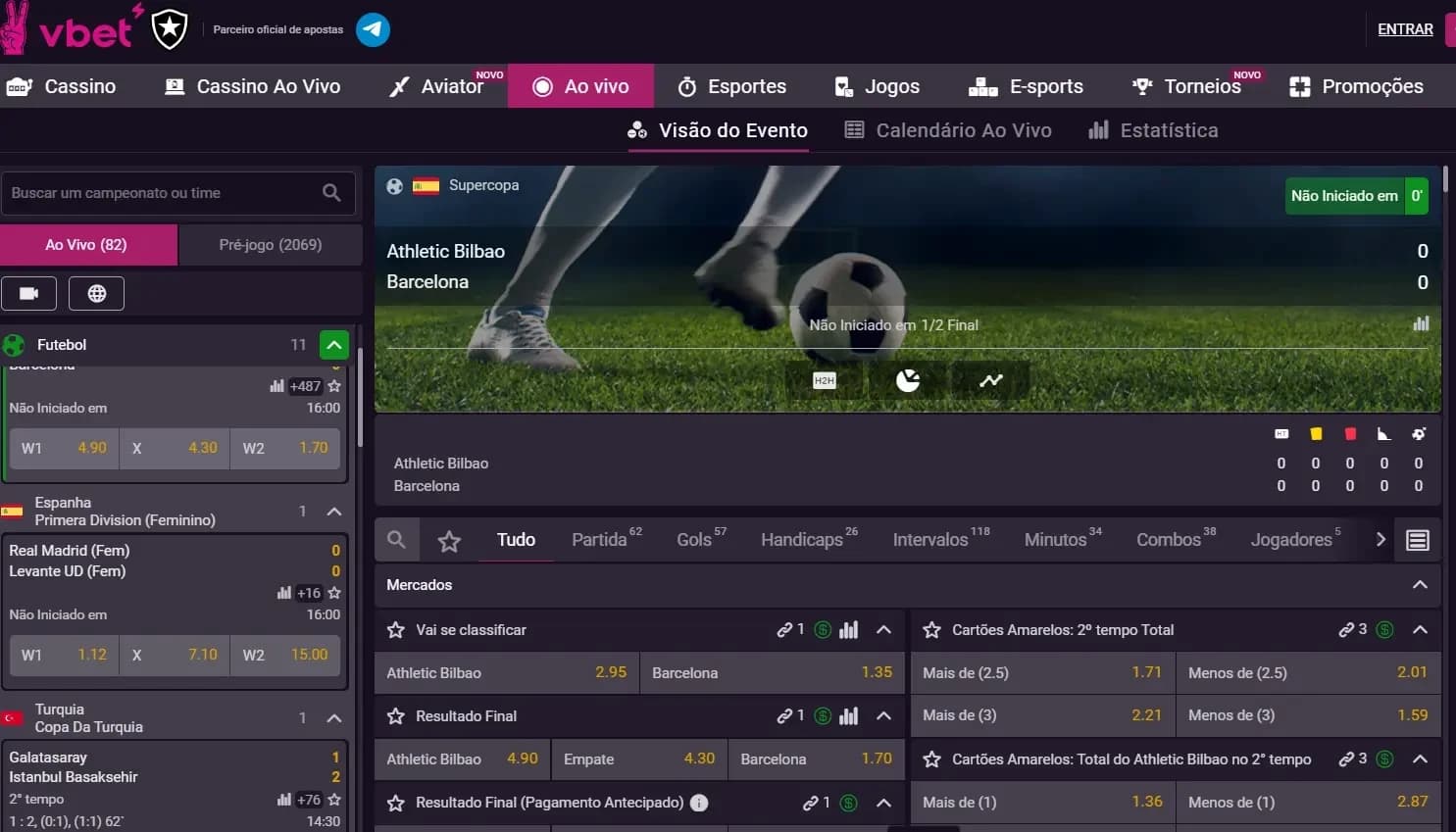Click the championship or team search field
The image size is (1456, 832).
[176, 193]
